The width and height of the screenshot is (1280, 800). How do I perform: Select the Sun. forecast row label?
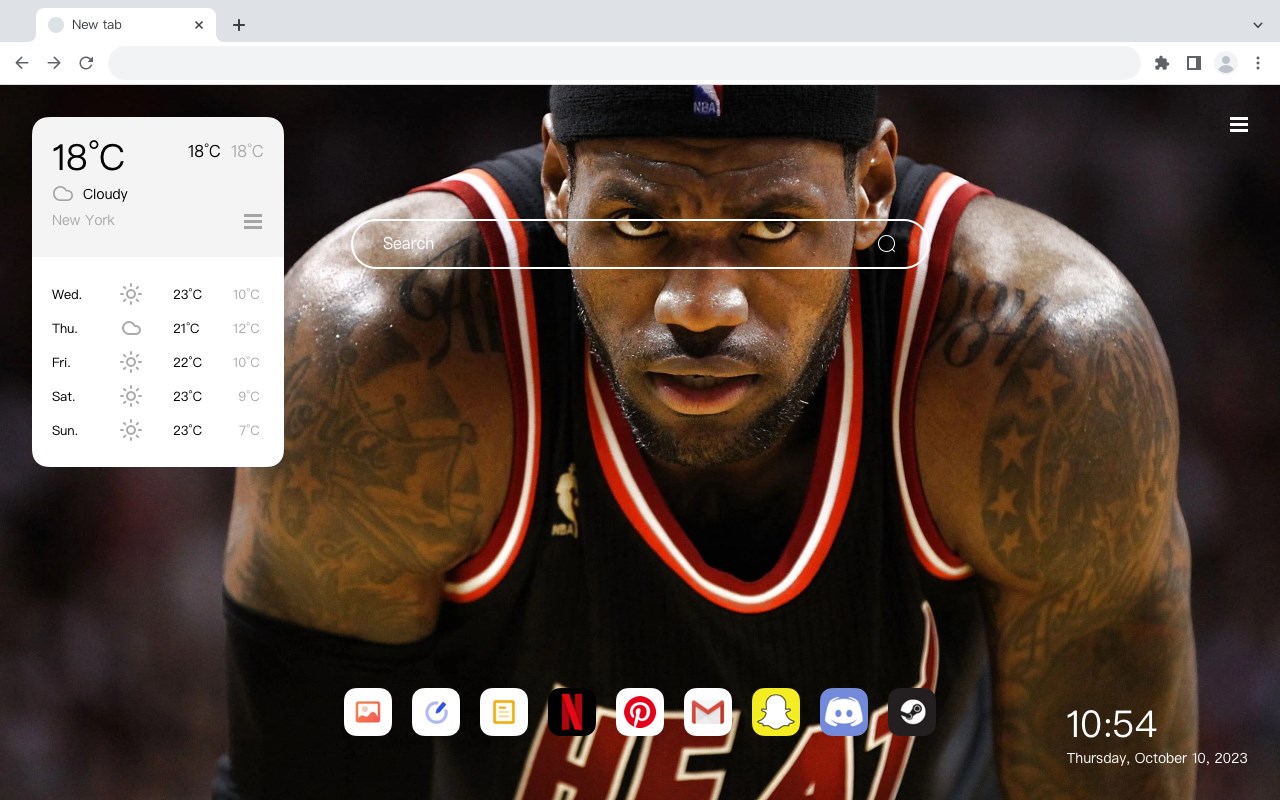coord(65,431)
